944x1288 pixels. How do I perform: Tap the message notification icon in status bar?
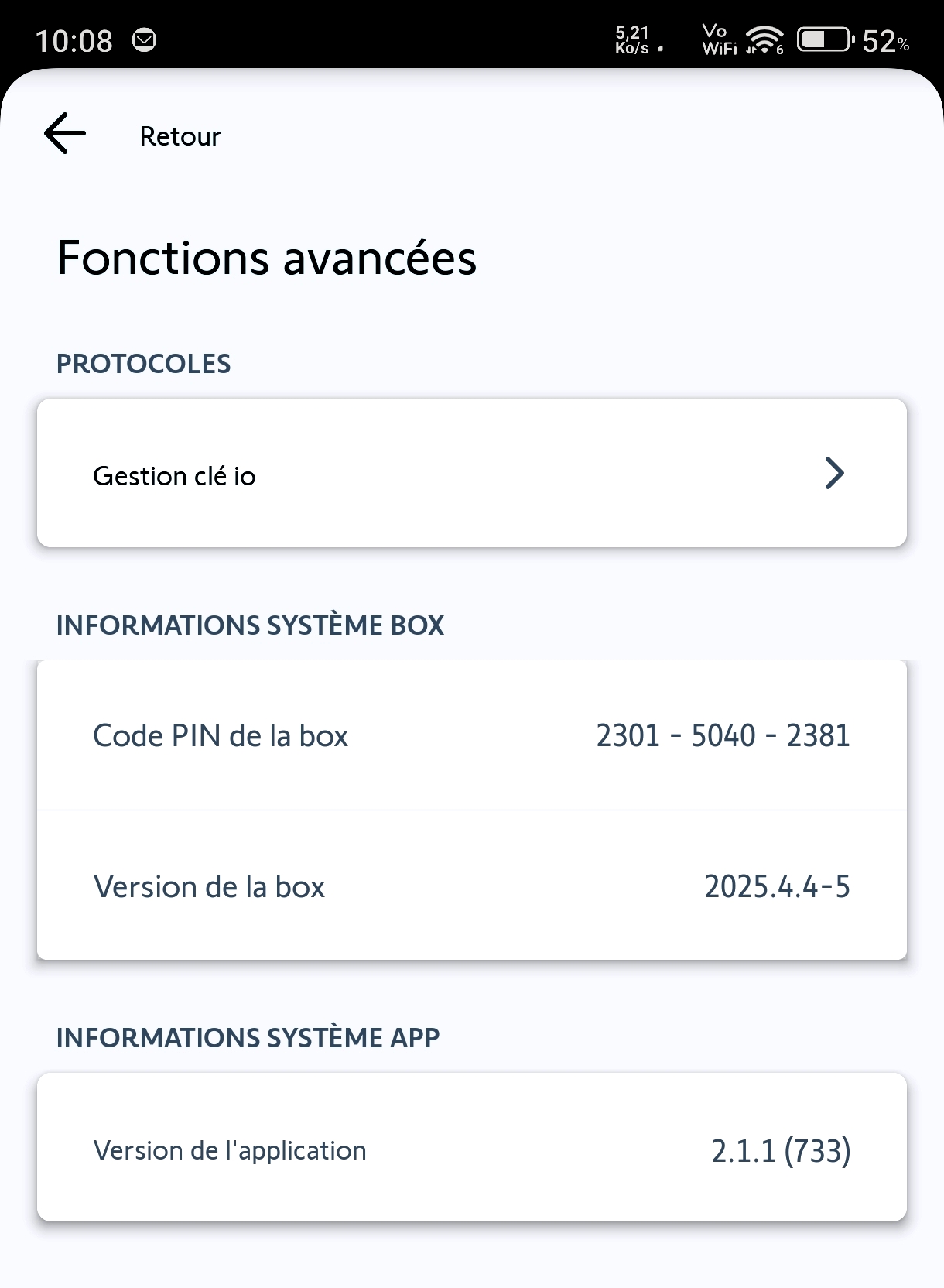coord(144,39)
